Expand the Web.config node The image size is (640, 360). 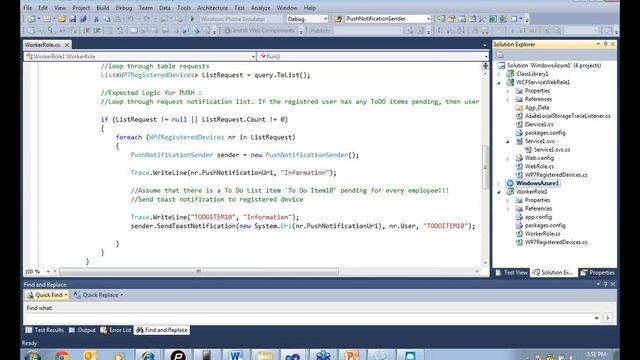[x=508, y=158]
